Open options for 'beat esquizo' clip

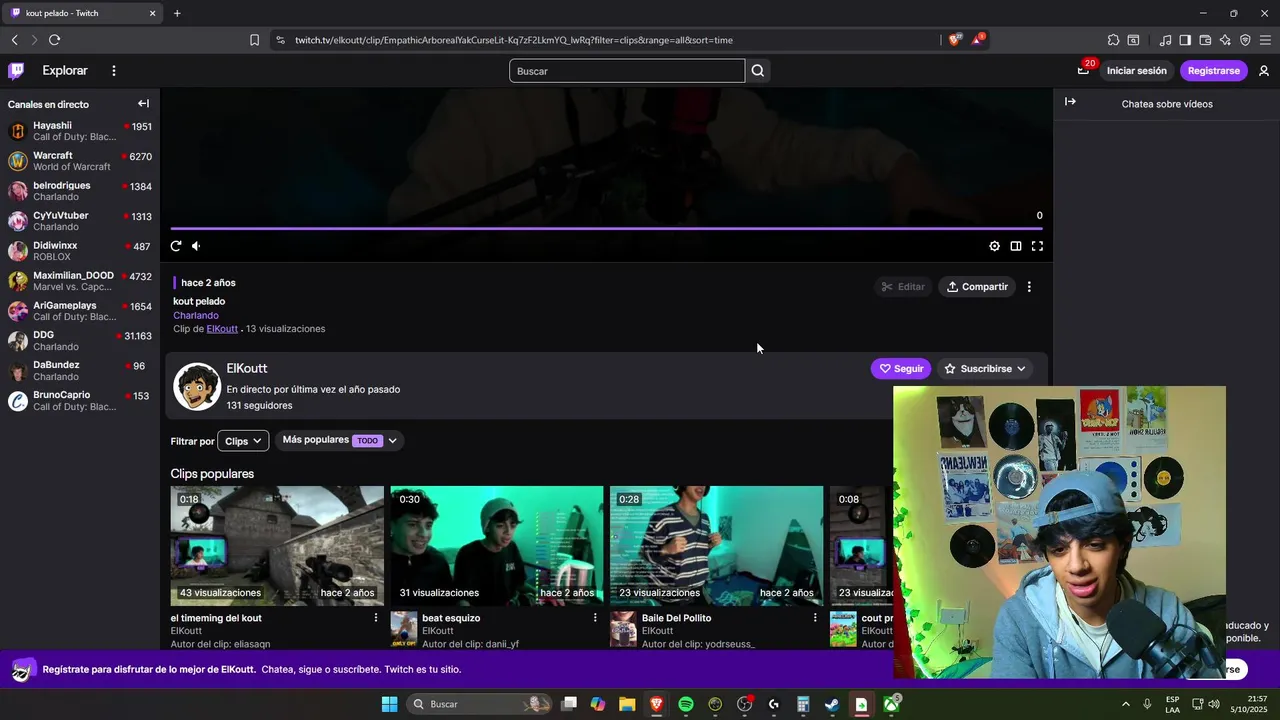click(595, 618)
